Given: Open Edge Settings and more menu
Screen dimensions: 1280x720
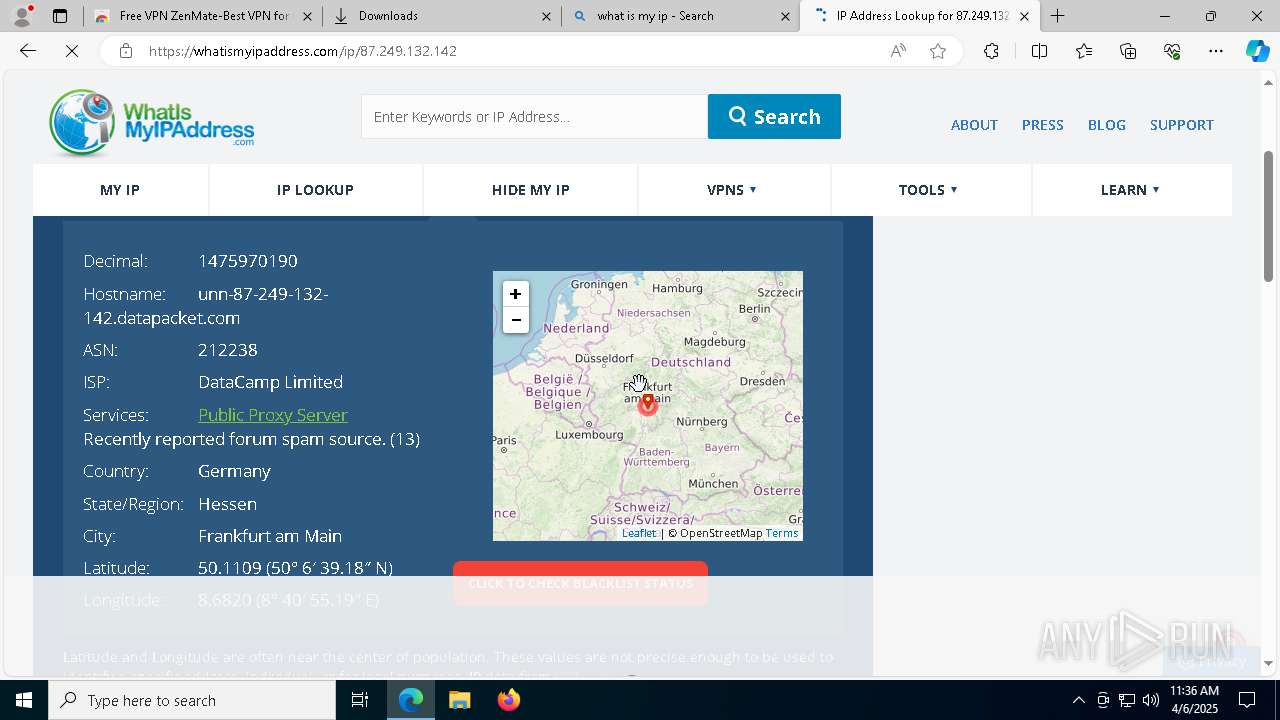Looking at the screenshot, I should pyautogui.click(x=1216, y=51).
